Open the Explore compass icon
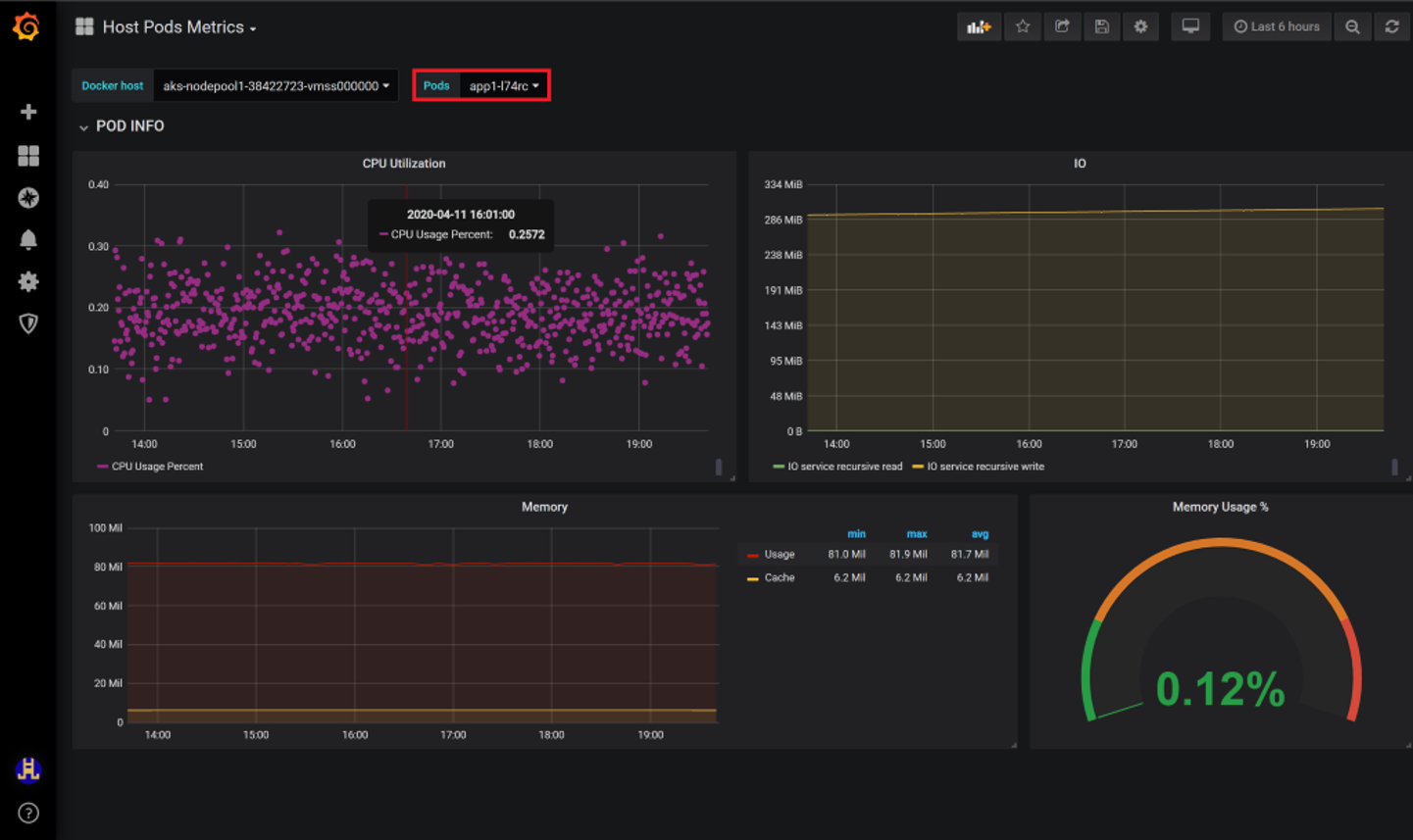 (28, 198)
